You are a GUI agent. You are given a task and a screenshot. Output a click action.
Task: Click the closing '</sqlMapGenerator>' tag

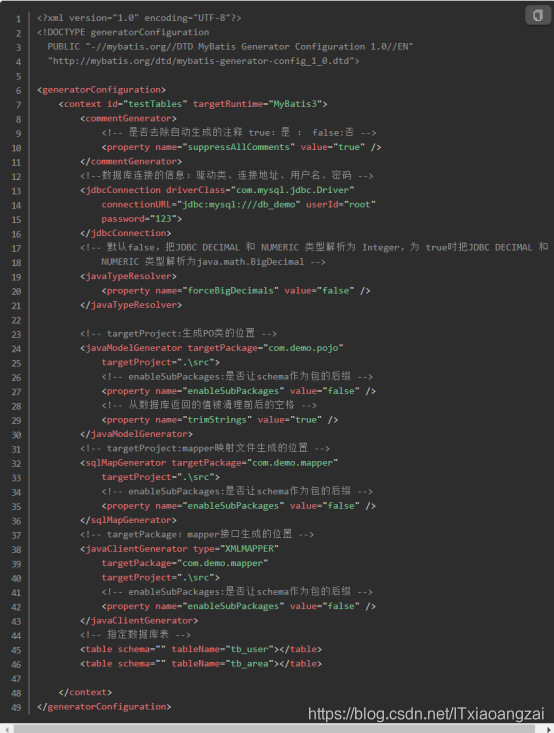pos(128,520)
